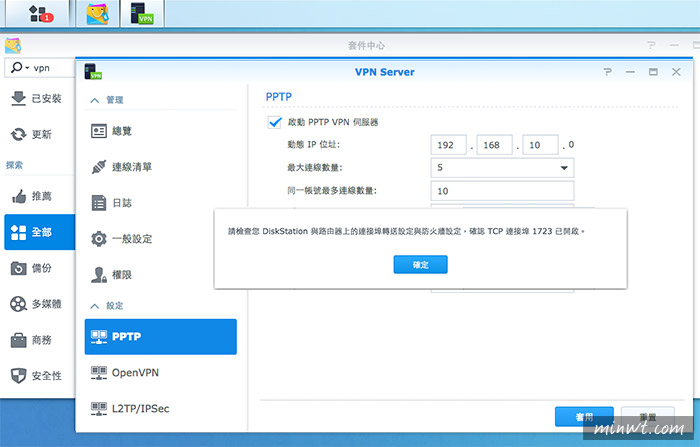Open the 商務 (Business) category in Package Center

point(39,340)
